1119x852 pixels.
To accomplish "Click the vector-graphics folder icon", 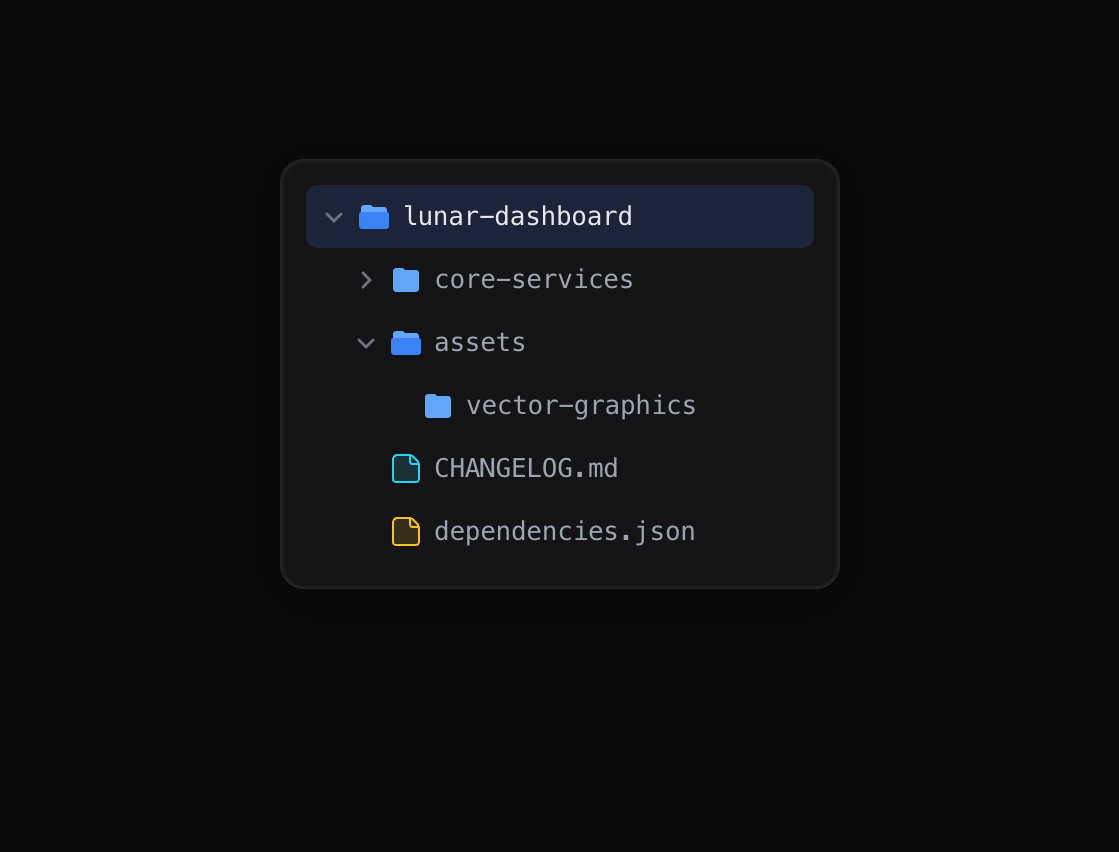I will tap(438, 406).
